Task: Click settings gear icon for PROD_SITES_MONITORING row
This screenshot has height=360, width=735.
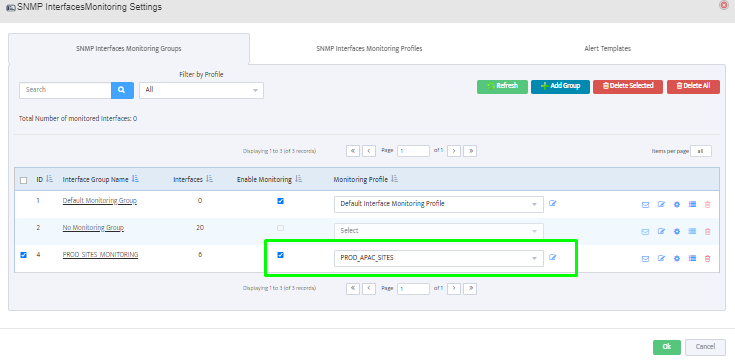Action: (676, 258)
